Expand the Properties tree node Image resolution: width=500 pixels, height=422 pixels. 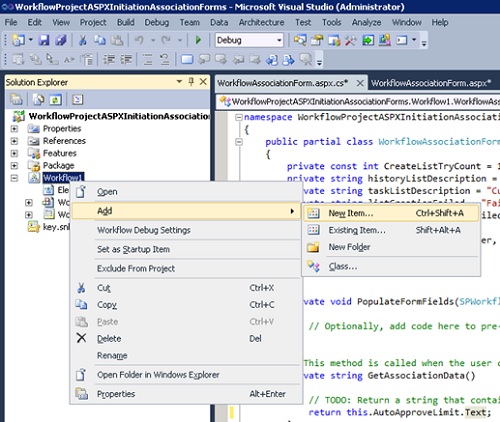(x=14, y=128)
